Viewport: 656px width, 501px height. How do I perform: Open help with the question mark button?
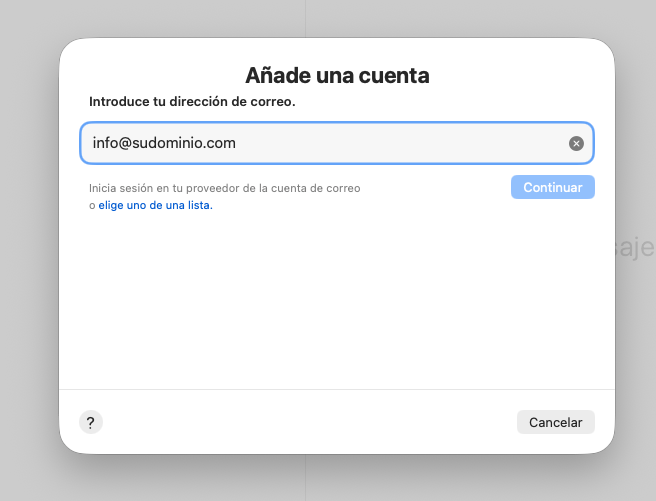(90, 422)
